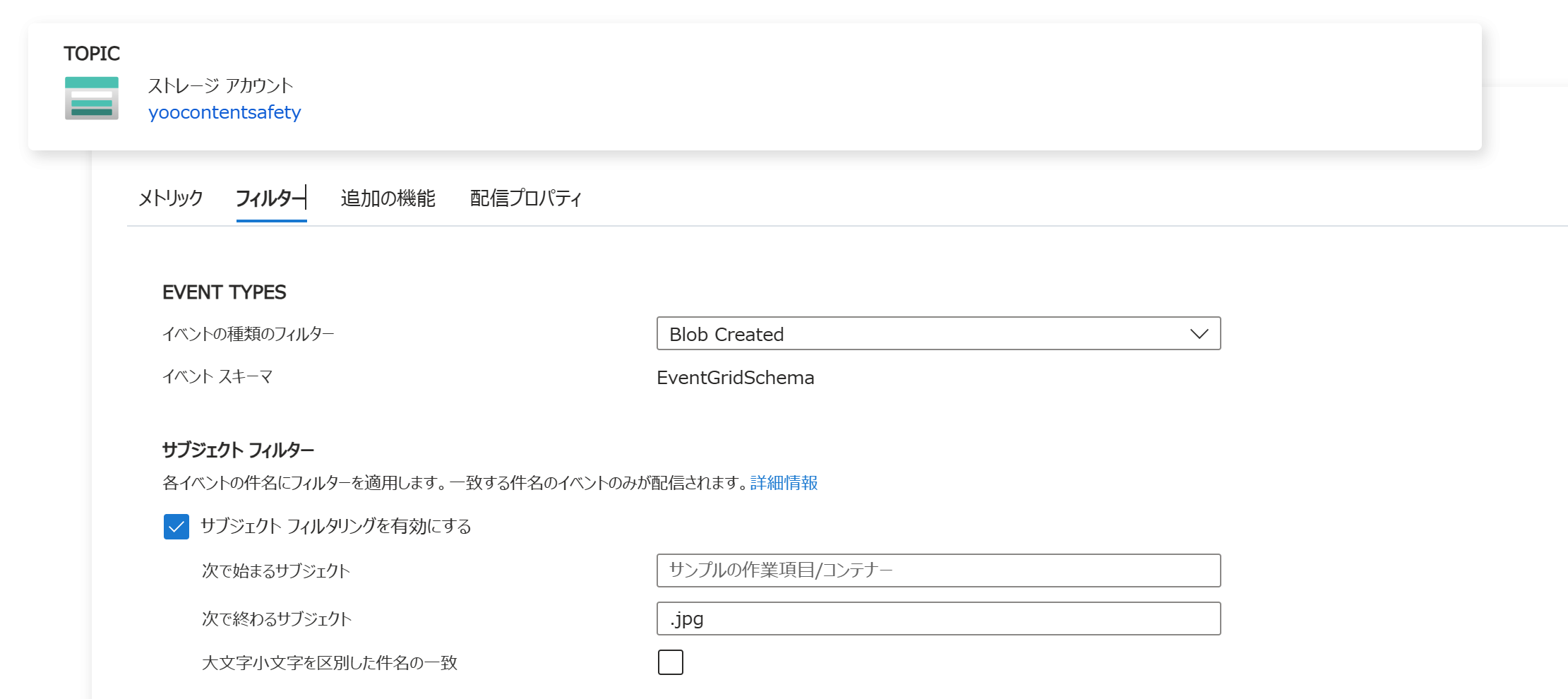Open the 追加の機能 tab
This screenshot has width=1568, height=699.
388,198
